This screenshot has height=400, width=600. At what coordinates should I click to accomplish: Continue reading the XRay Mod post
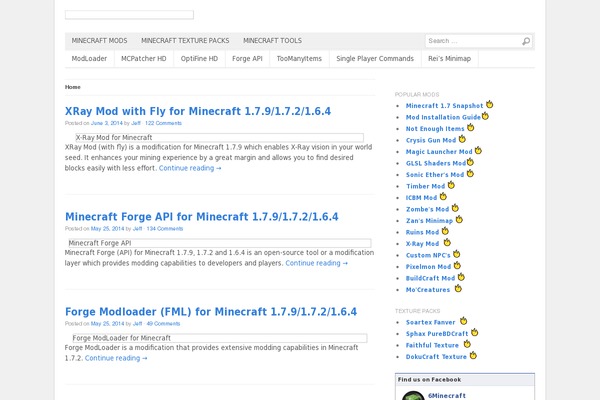point(190,168)
